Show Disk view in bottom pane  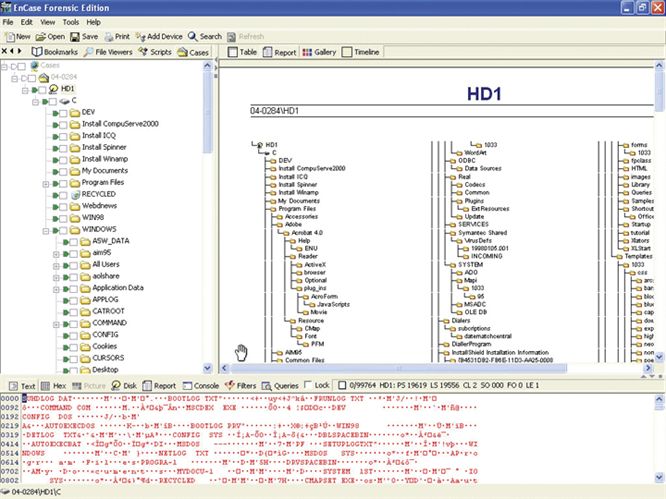[x=116, y=385]
